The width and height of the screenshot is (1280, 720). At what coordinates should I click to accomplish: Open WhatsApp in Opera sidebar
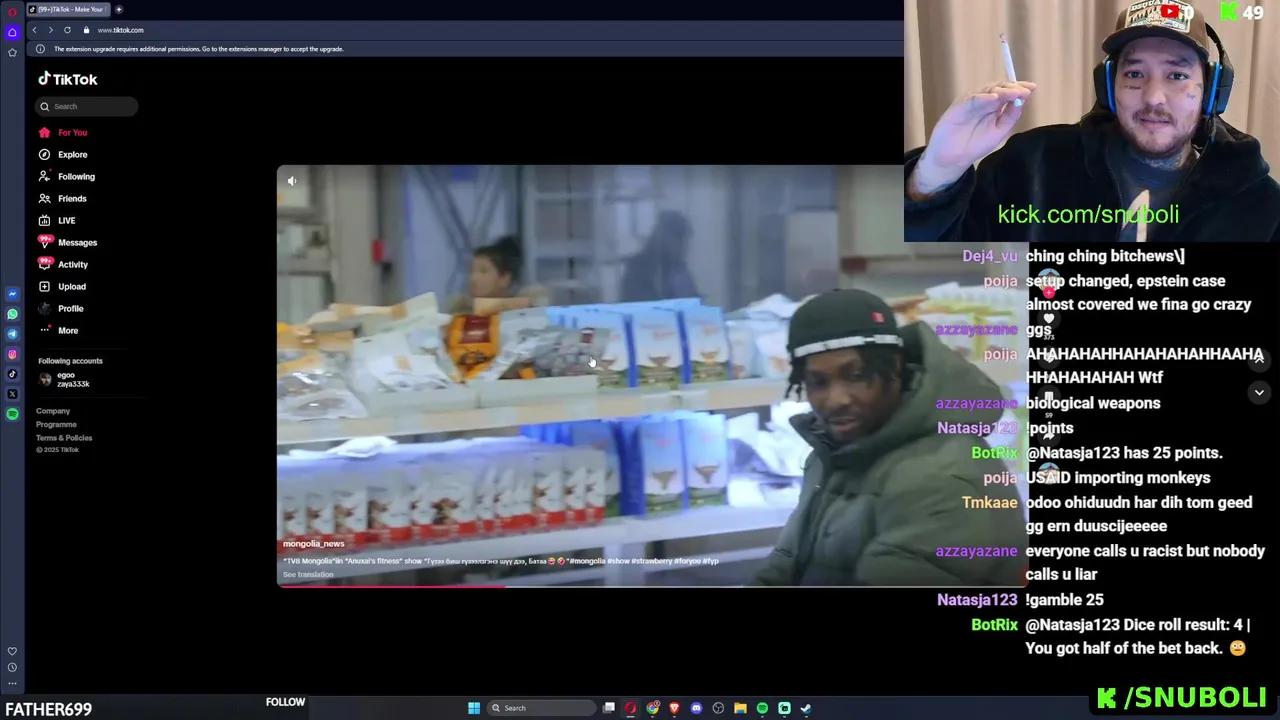(x=12, y=314)
